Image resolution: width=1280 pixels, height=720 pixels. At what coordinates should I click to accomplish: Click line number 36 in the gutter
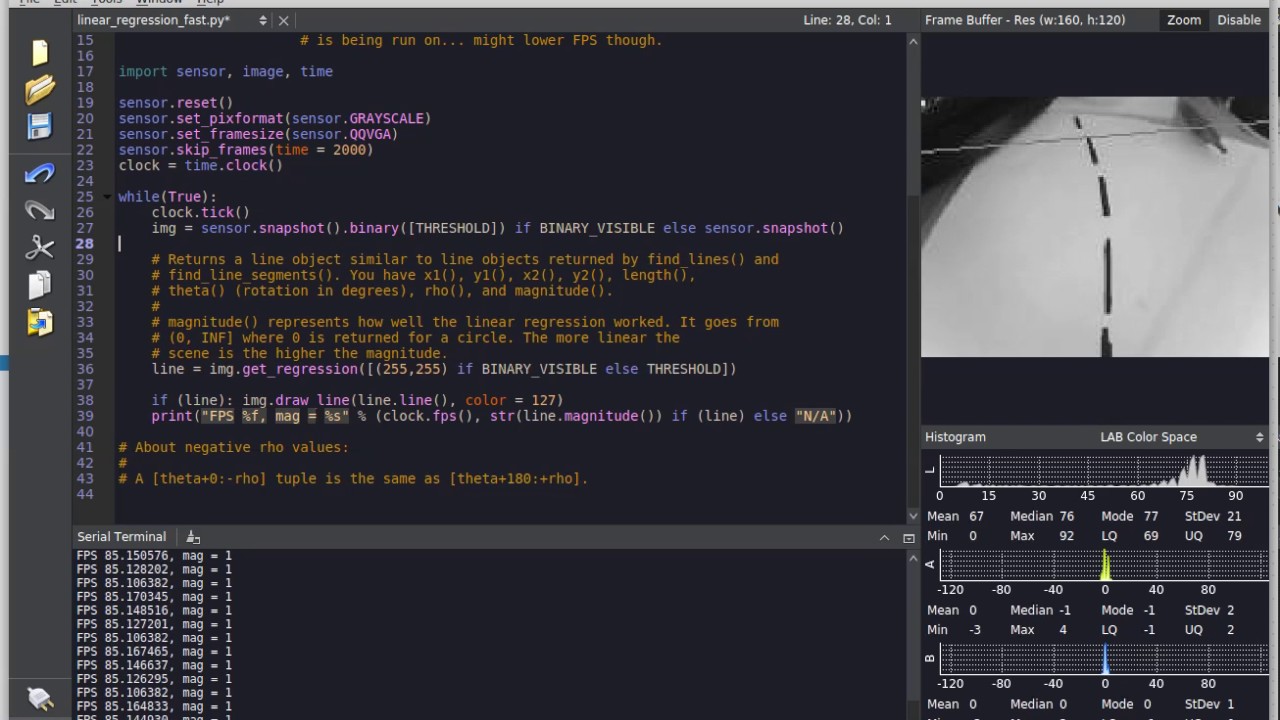click(85, 369)
